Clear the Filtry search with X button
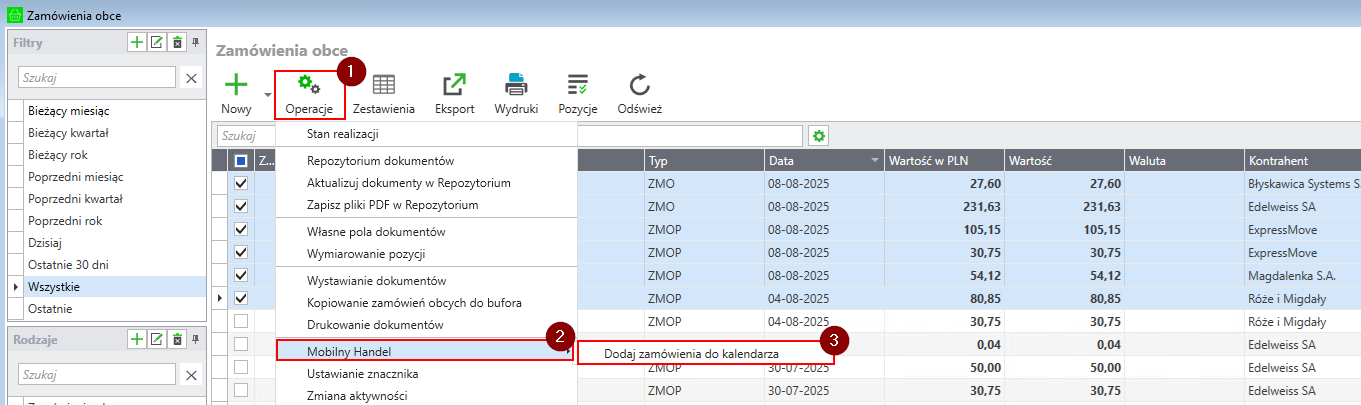Screen dimensions: 1361x405 [x=191, y=77]
